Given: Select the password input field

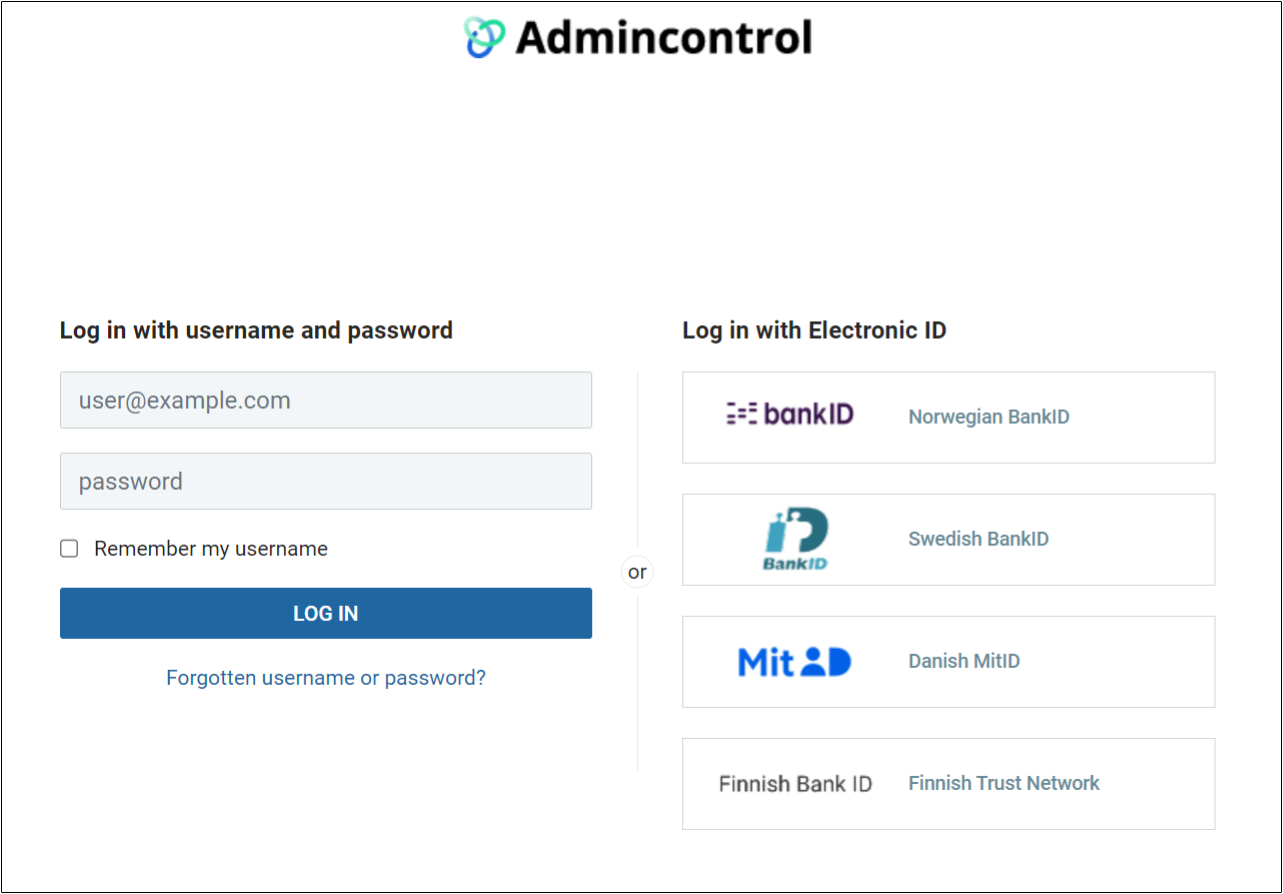Looking at the screenshot, I should click(x=326, y=481).
